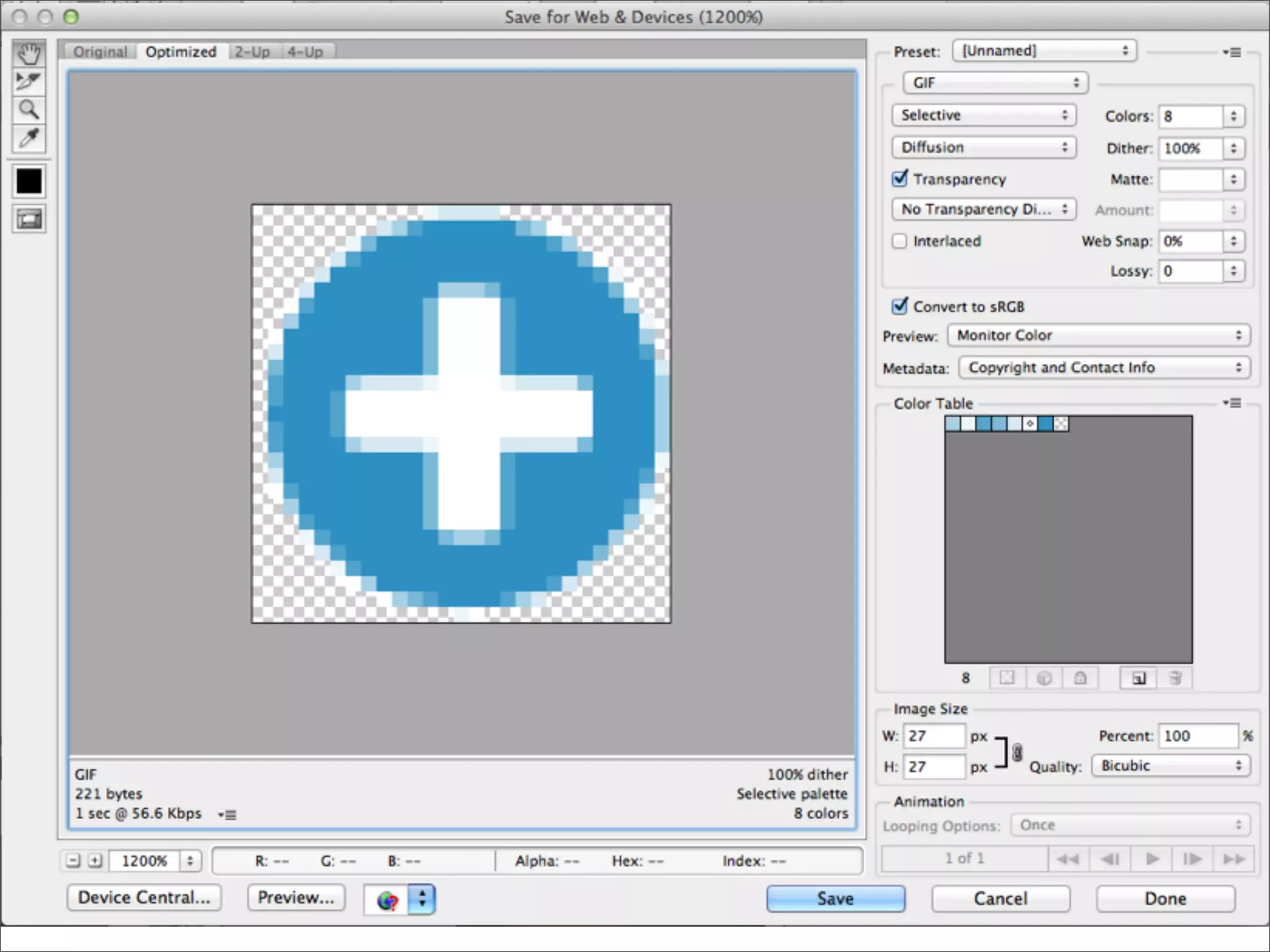Select the Slice Select tool

pos(29,81)
